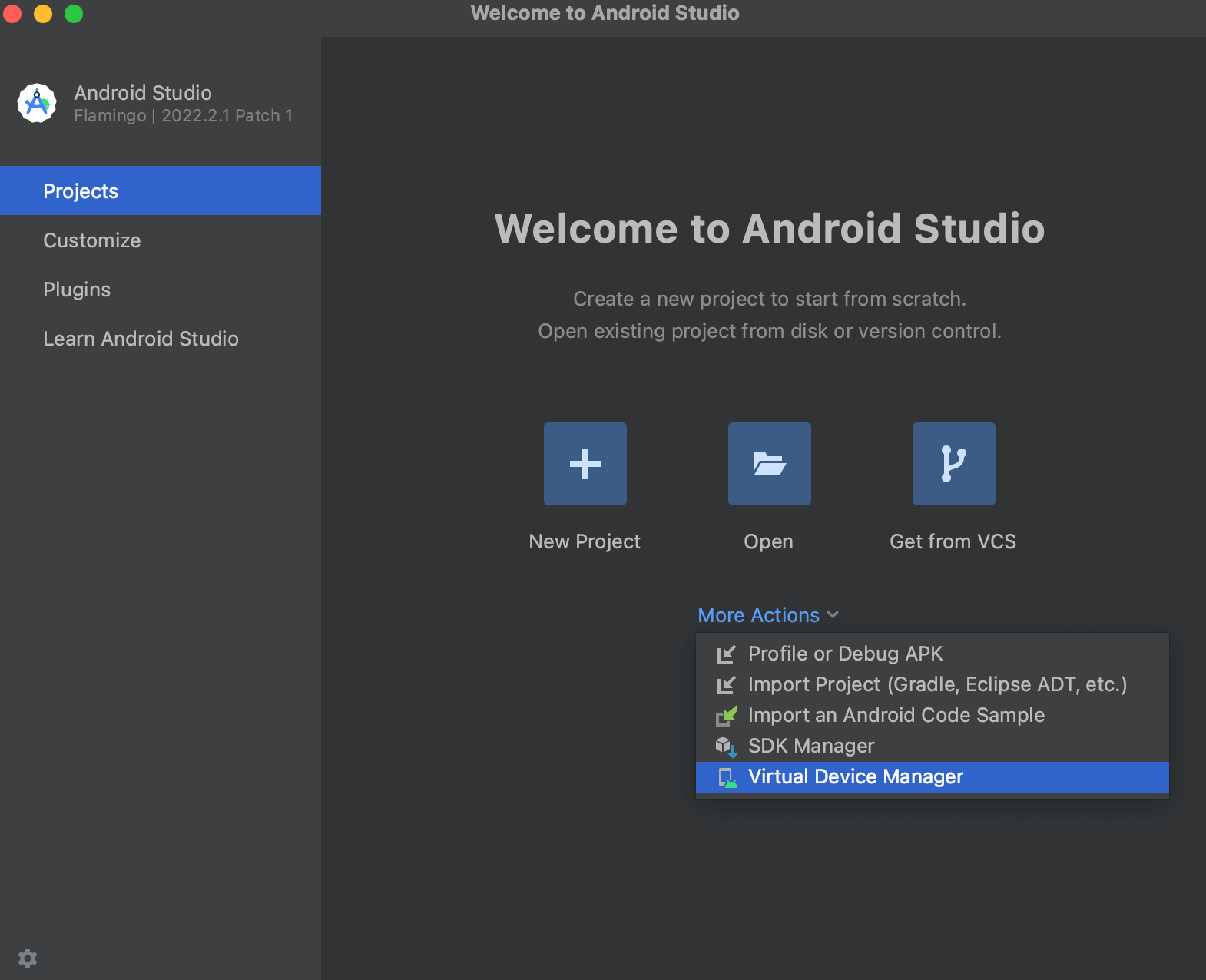Go to Learn Android Studio
This screenshot has width=1206, height=980.
[161, 338]
